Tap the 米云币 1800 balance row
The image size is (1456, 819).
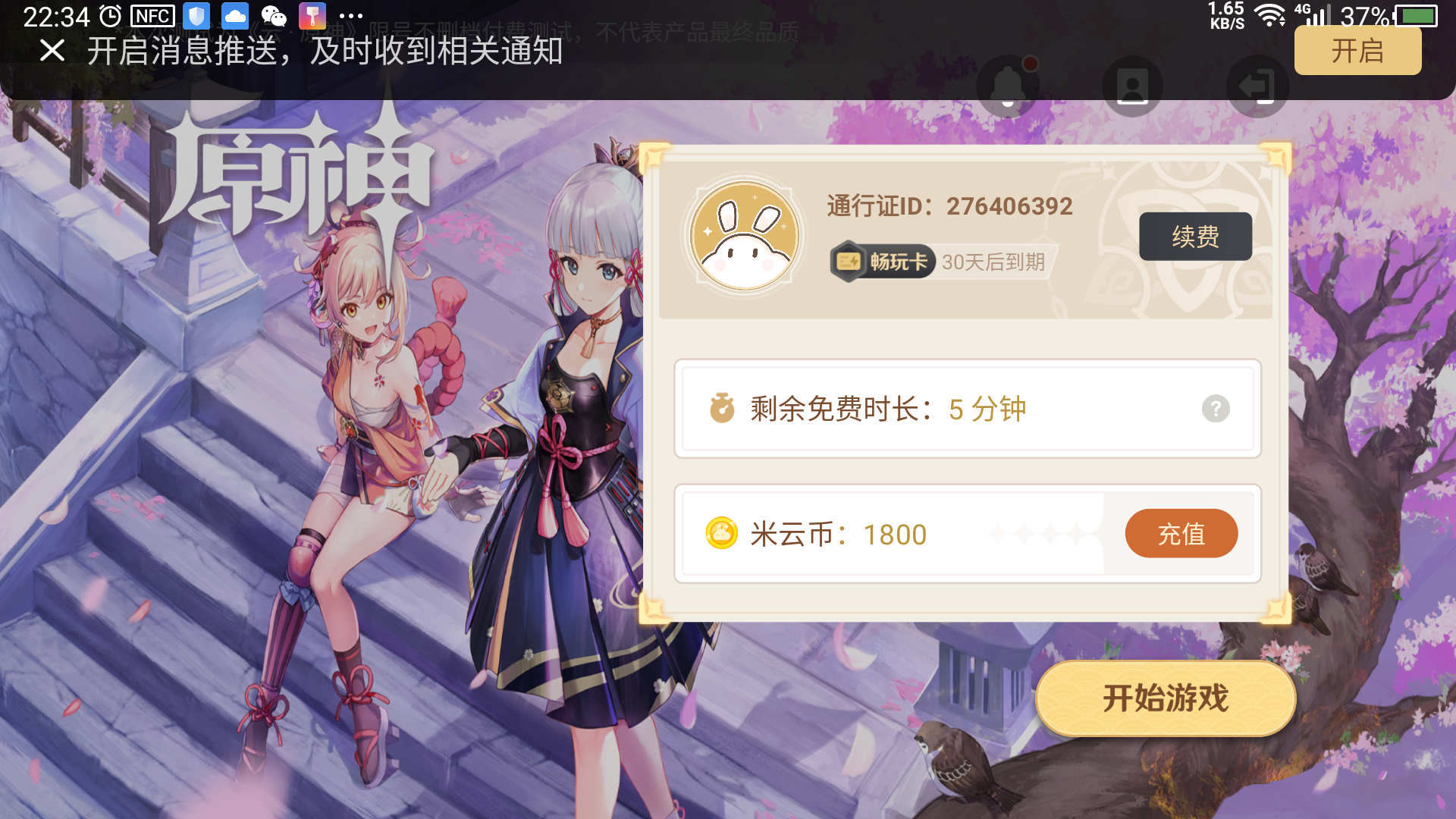[x=968, y=534]
